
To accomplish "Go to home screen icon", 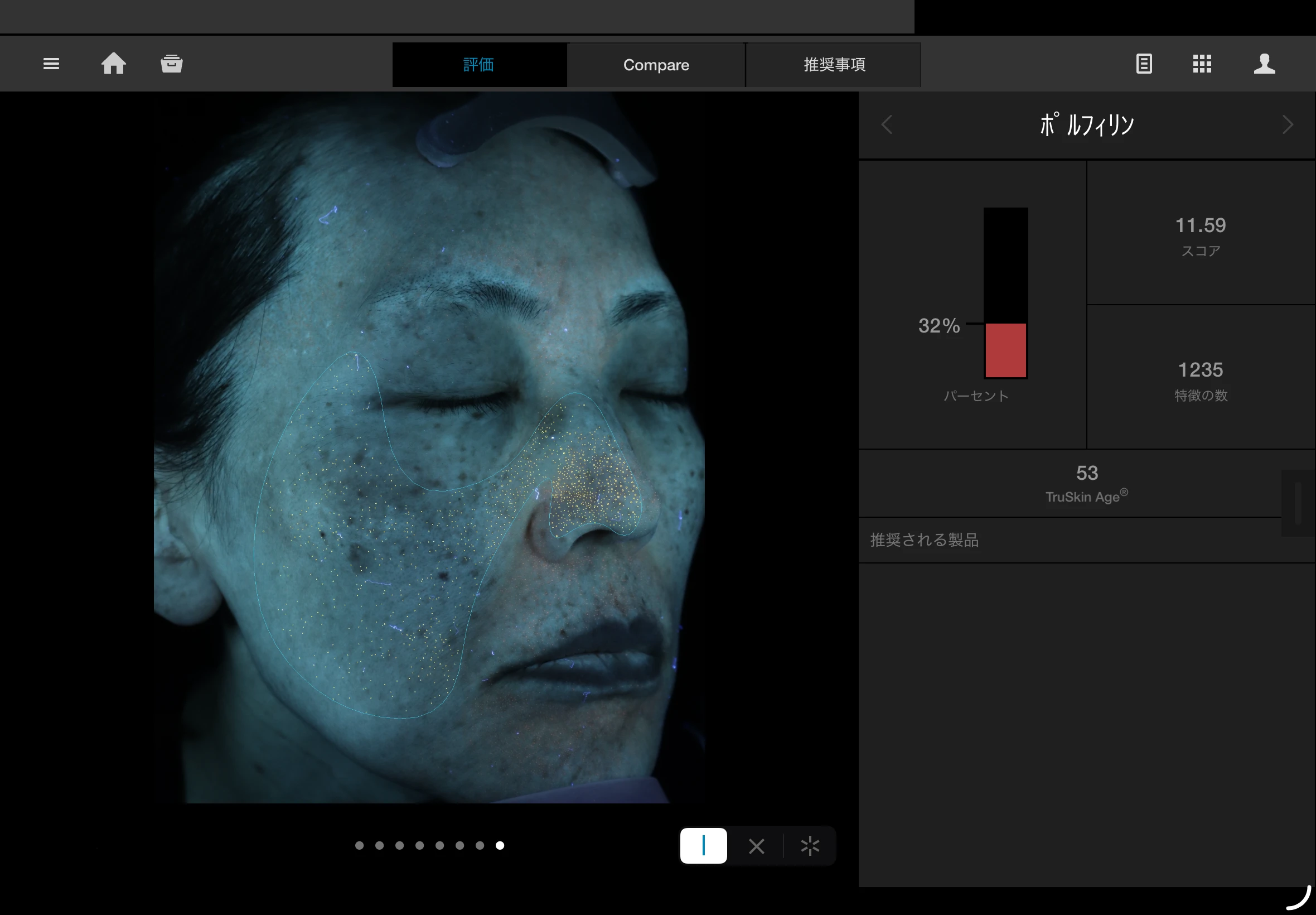I will (x=113, y=63).
